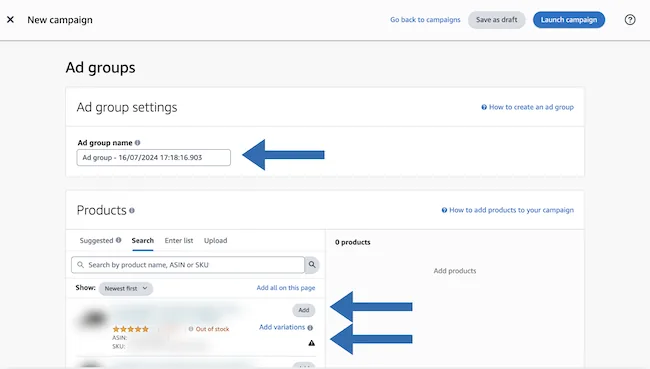Open How to create an ad group help
Screen dimensions: 650x369
527,107
